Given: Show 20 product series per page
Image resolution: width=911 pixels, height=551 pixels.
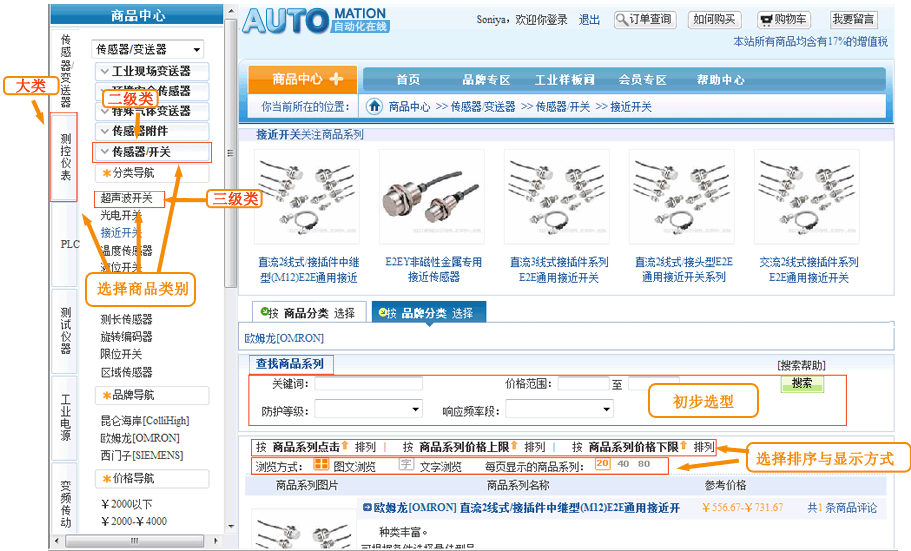Looking at the screenshot, I should [602, 464].
